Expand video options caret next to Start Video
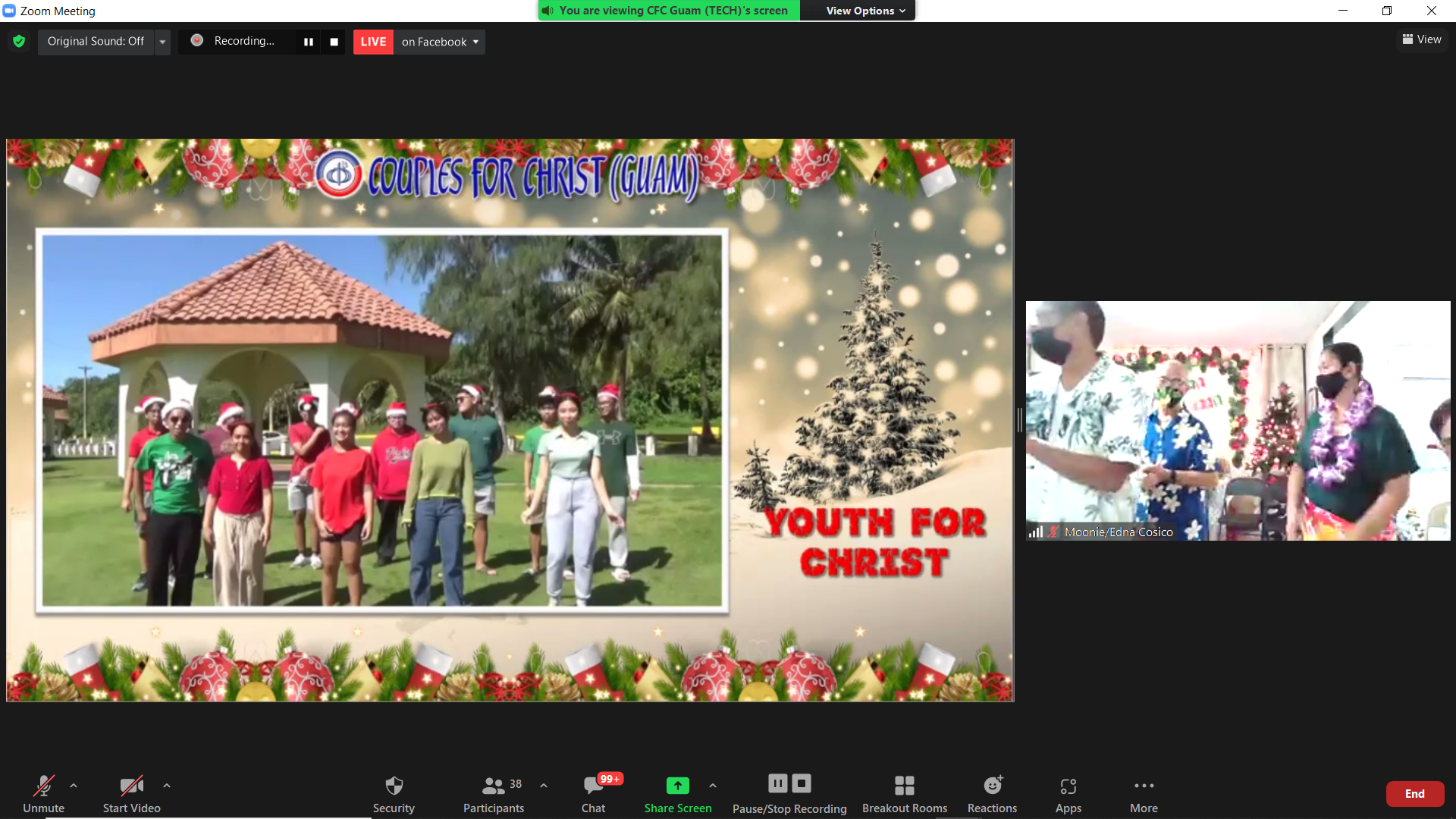The width and height of the screenshot is (1456, 819). point(167,786)
